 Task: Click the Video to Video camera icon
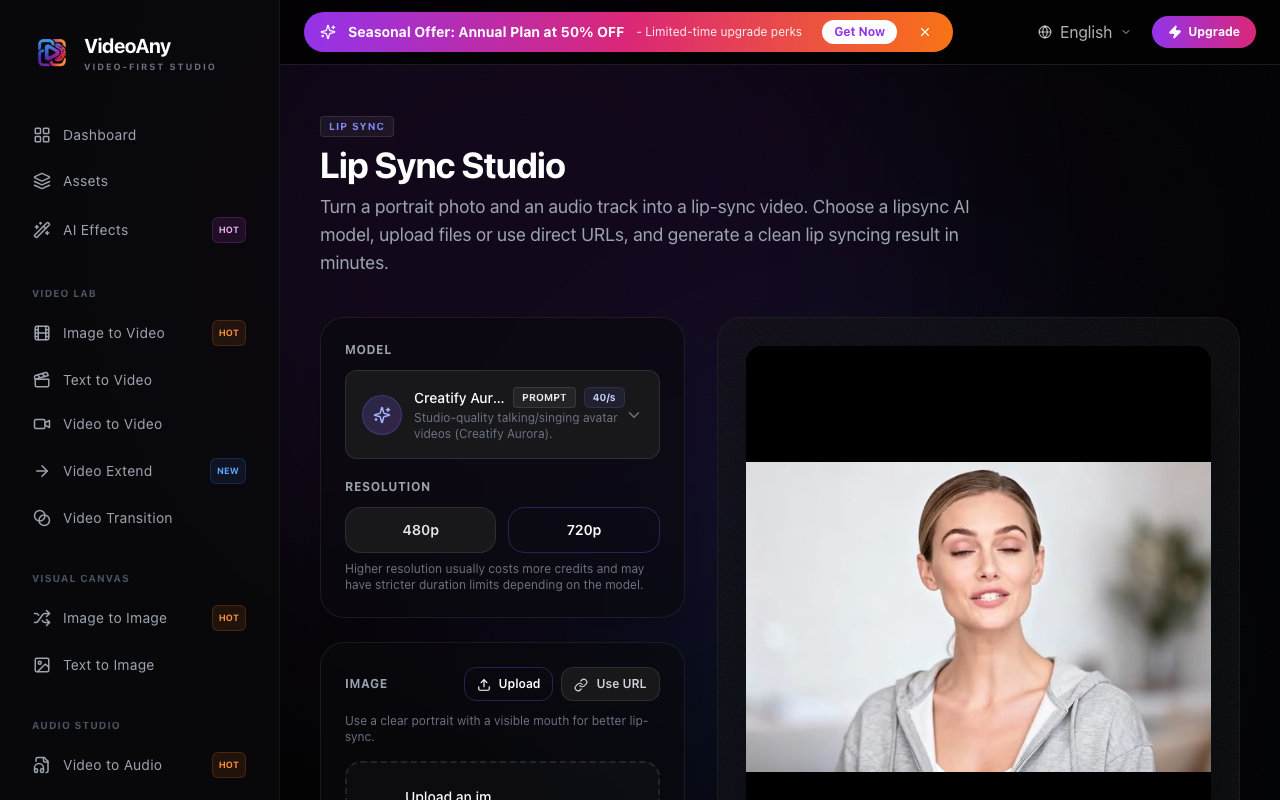coord(42,424)
